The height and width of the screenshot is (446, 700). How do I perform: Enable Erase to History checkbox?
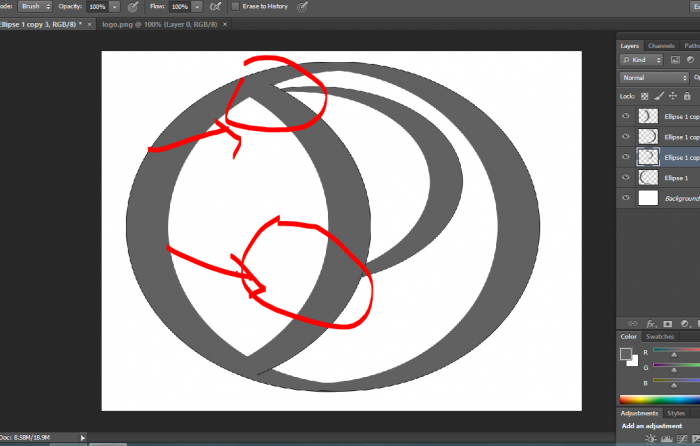(x=235, y=6)
